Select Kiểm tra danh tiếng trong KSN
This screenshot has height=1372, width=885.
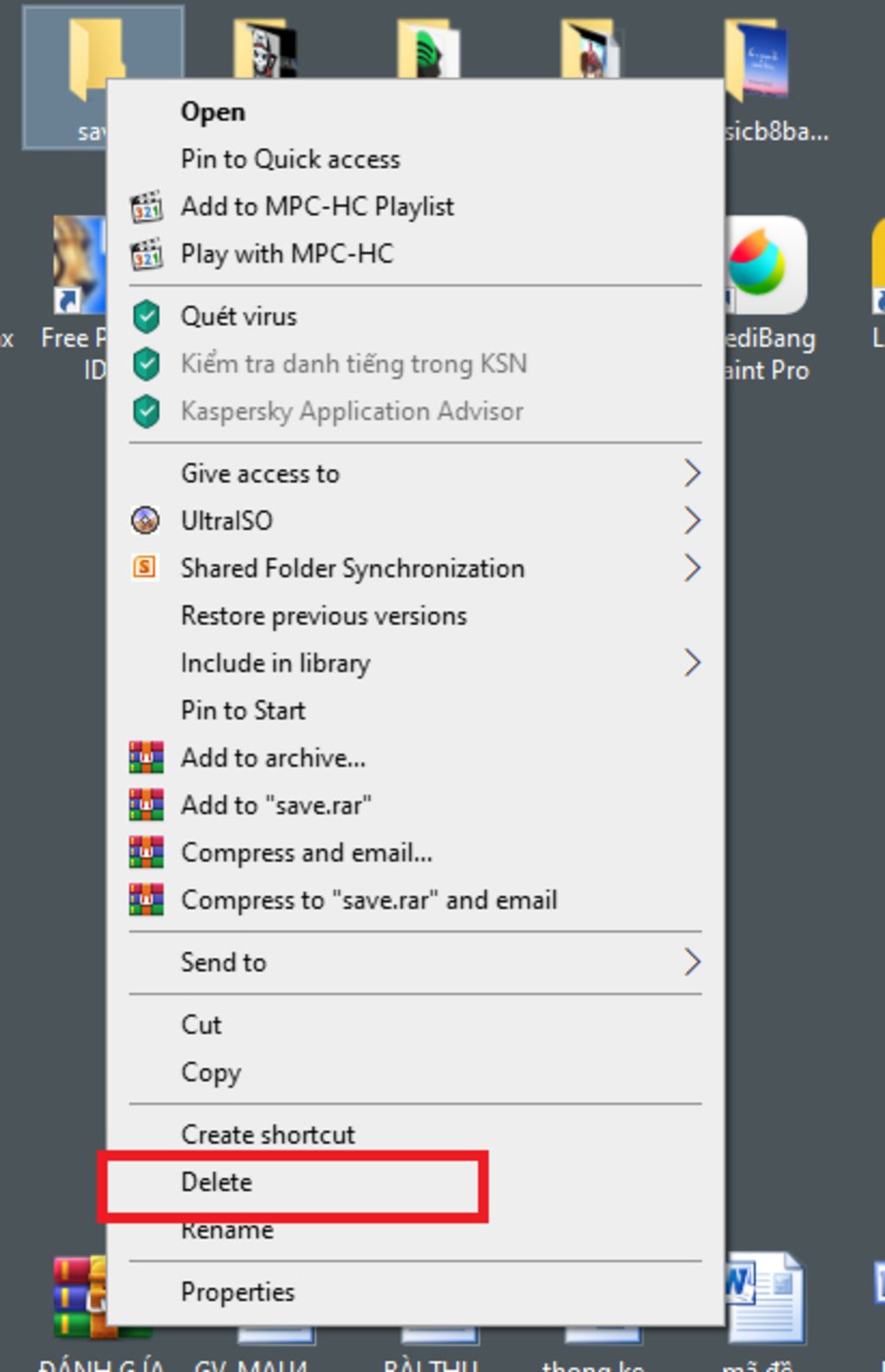tap(353, 364)
